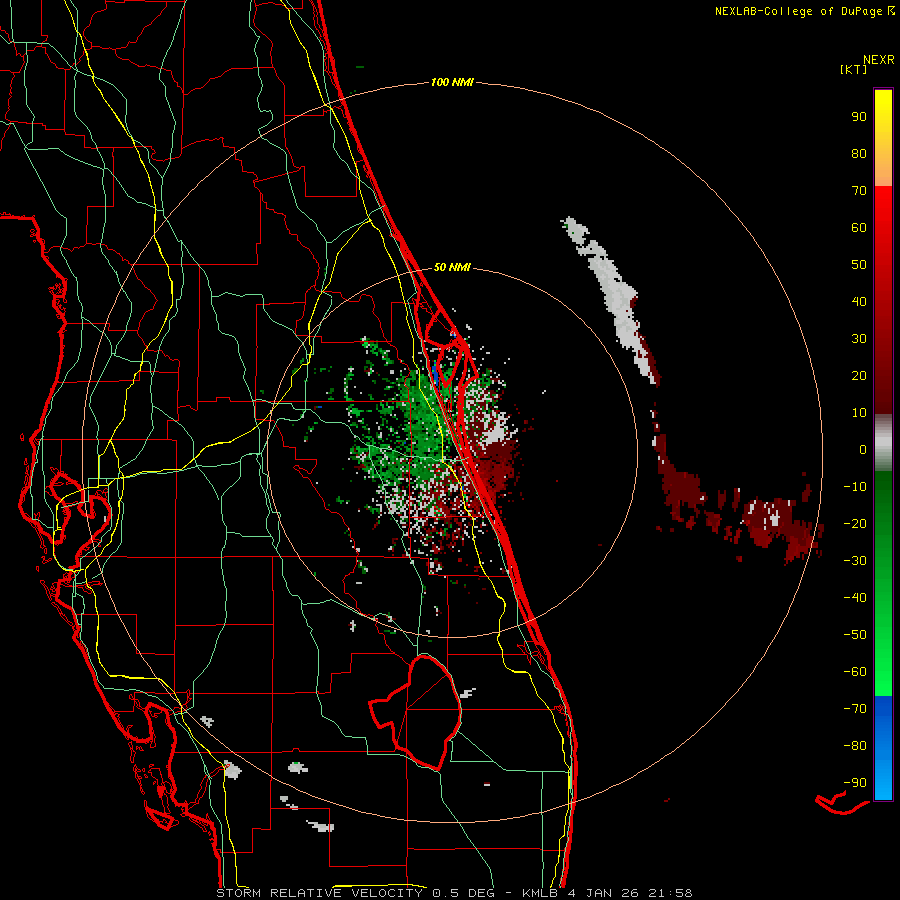Click the positive 40 scale value
Viewport: 900px width, 900px height.
pos(859,301)
